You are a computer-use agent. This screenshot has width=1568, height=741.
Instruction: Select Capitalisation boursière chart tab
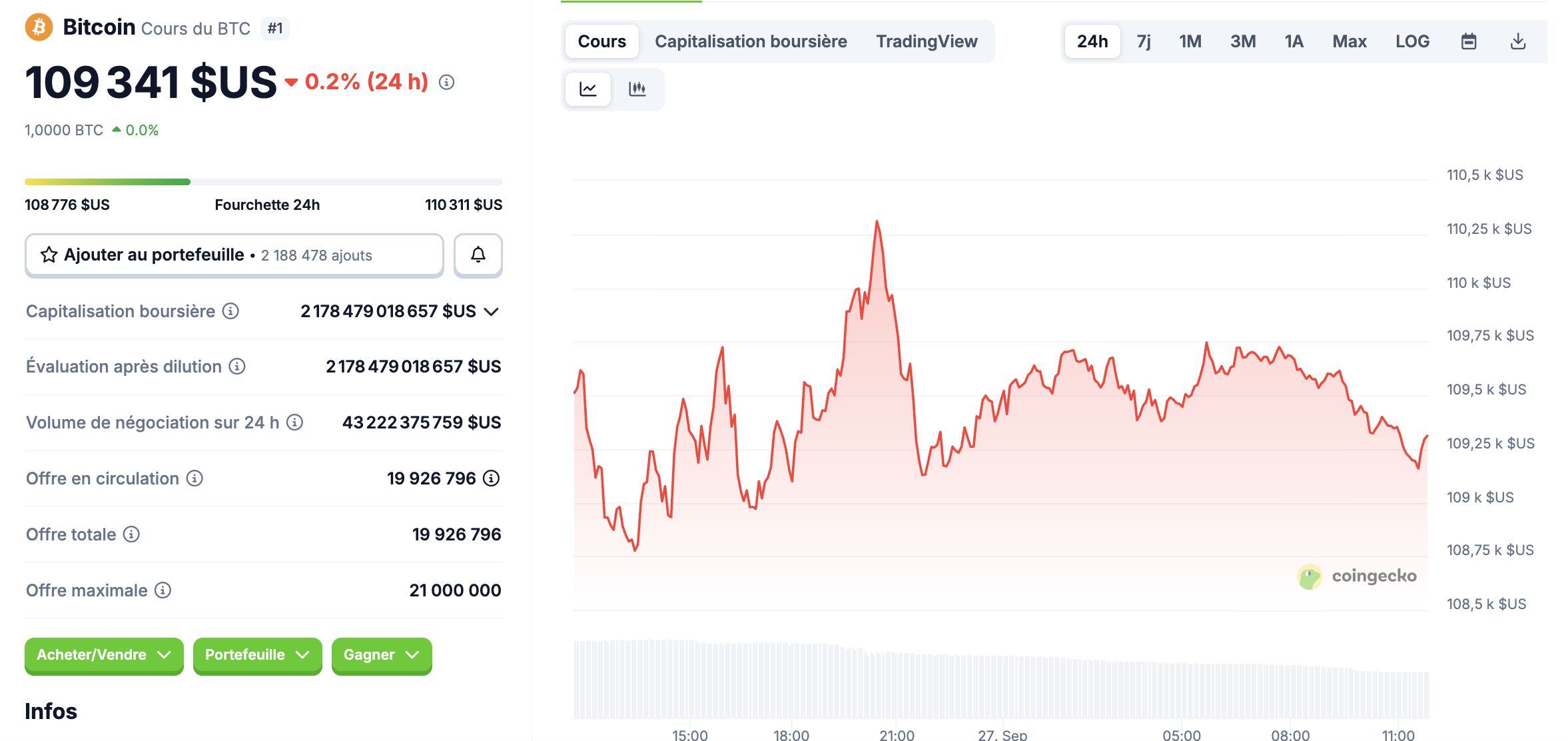coord(751,41)
